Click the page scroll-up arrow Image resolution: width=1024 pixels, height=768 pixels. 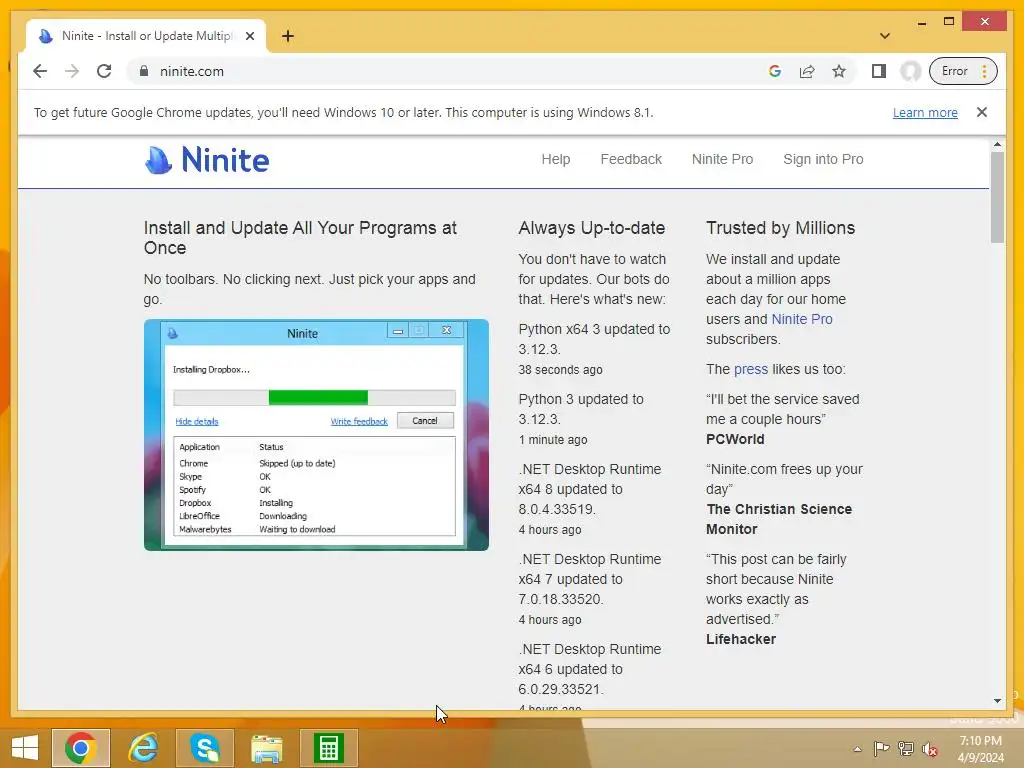tap(997, 144)
